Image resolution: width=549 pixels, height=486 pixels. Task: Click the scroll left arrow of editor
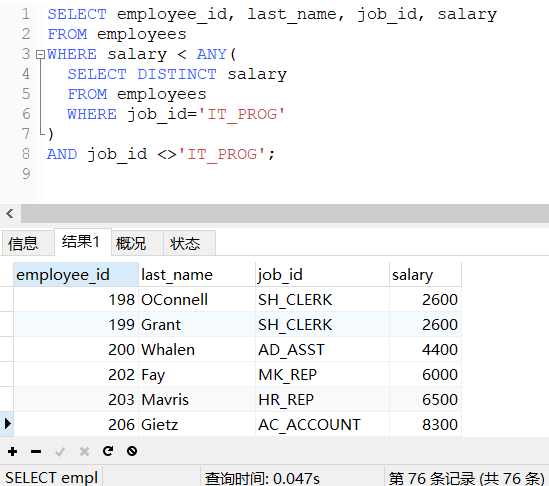(10, 213)
